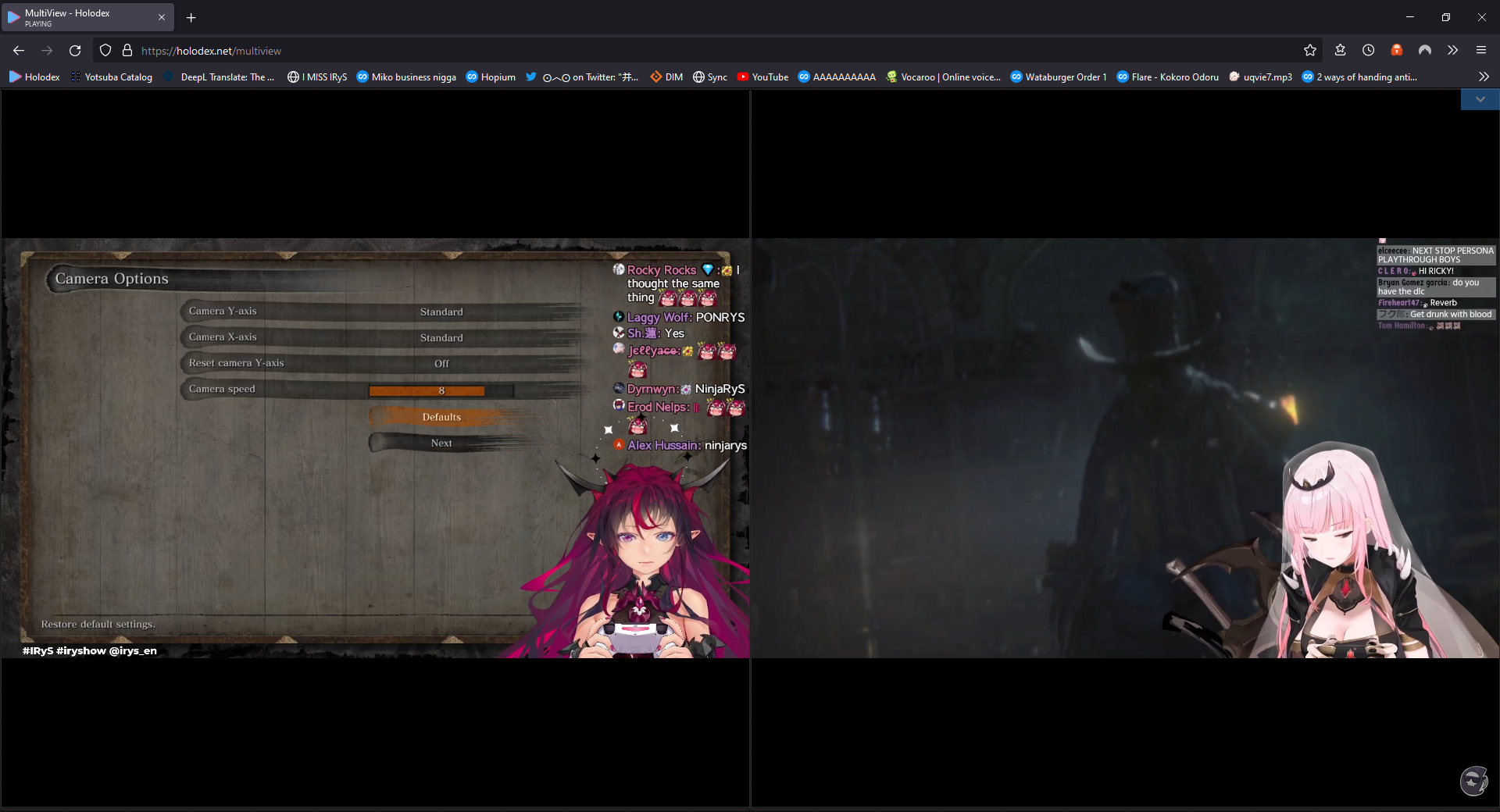Click the round sync icon at bottom right
This screenshot has height=812, width=1500.
click(x=1474, y=780)
